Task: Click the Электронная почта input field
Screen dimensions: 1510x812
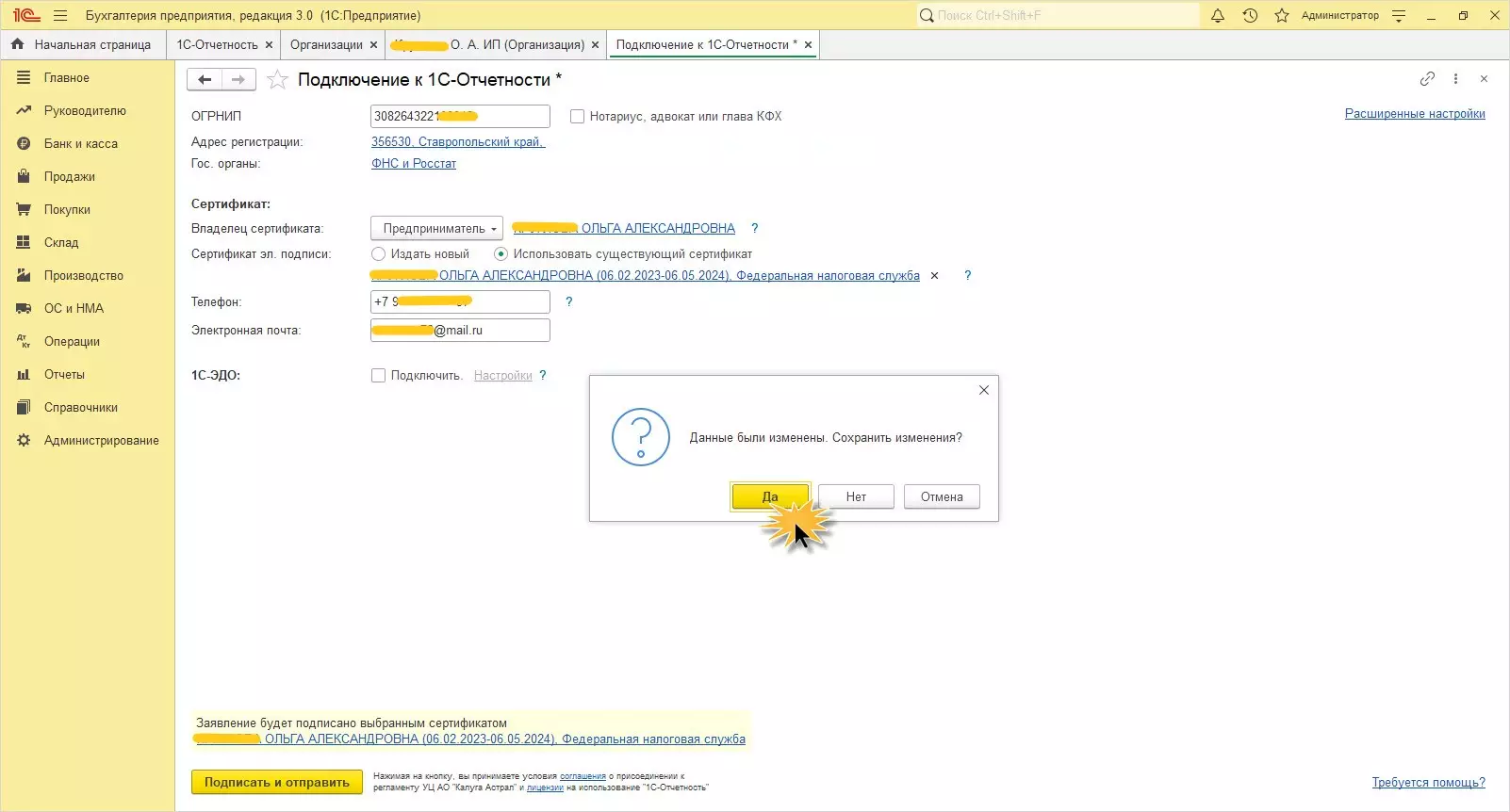Action: click(460, 330)
